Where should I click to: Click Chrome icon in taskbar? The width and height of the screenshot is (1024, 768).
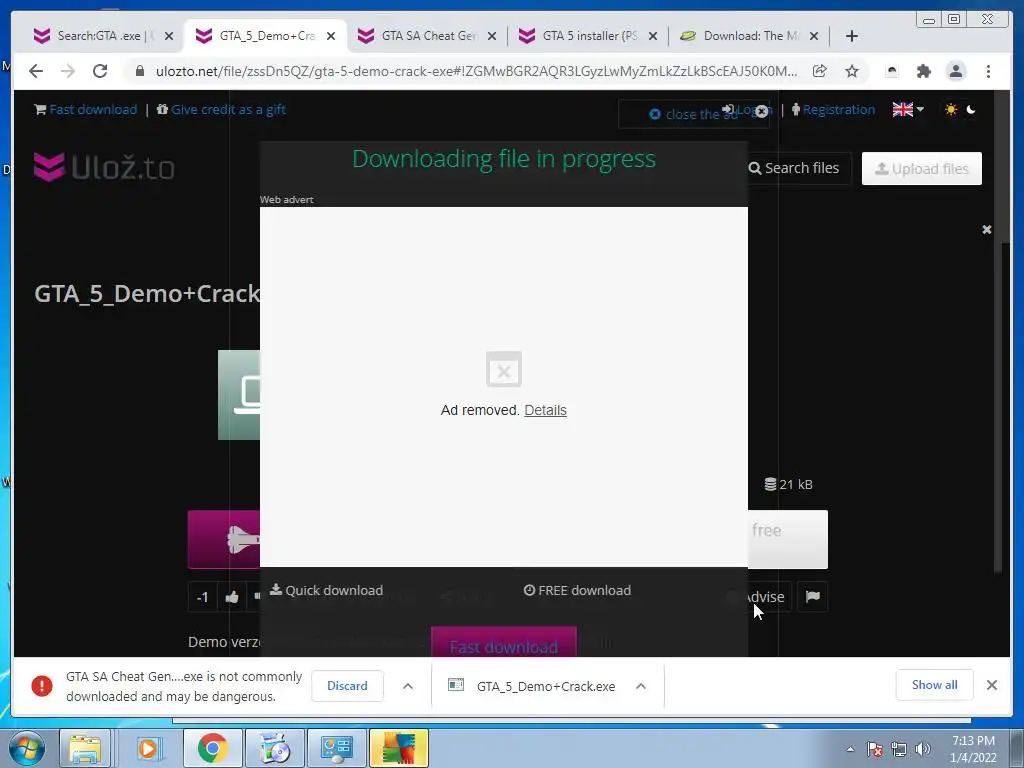[212, 748]
